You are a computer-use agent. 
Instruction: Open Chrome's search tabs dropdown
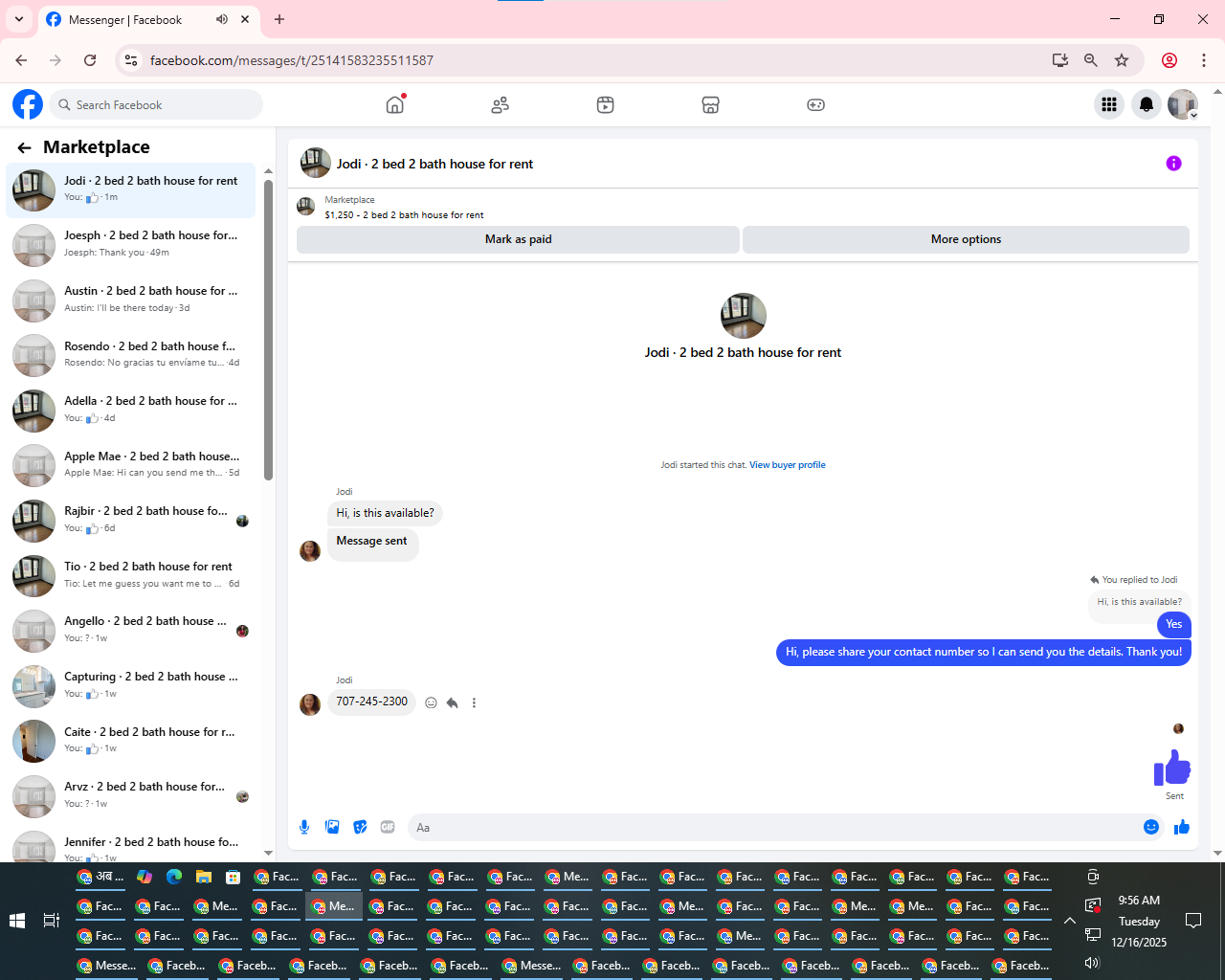19,19
